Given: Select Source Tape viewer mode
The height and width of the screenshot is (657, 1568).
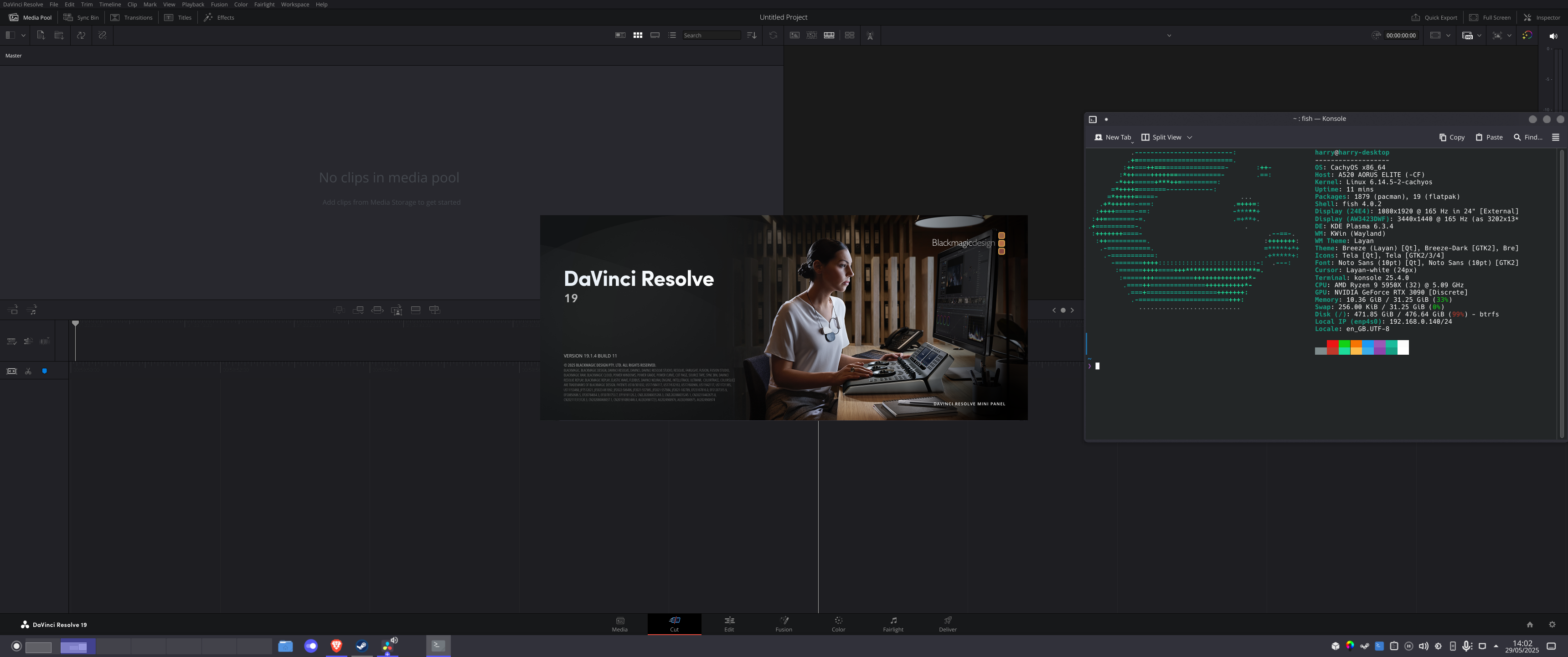Looking at the screenshot, I should tap(811, 35).
